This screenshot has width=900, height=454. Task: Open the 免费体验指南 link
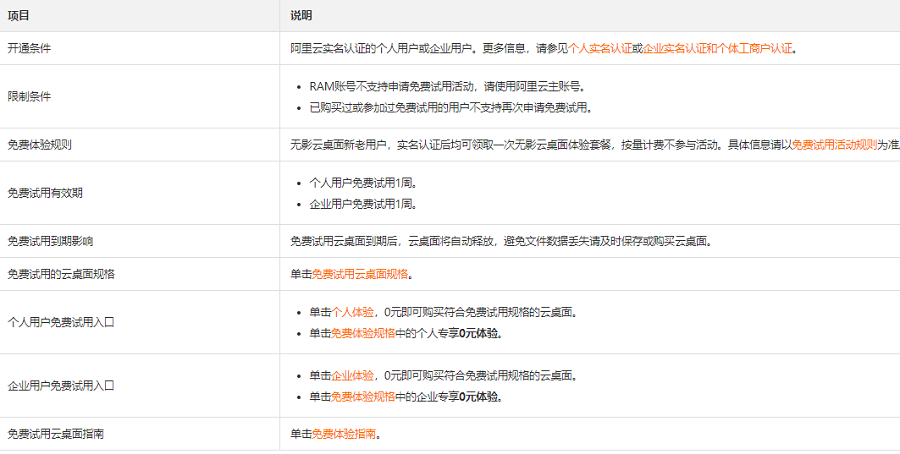coord(344,434)
